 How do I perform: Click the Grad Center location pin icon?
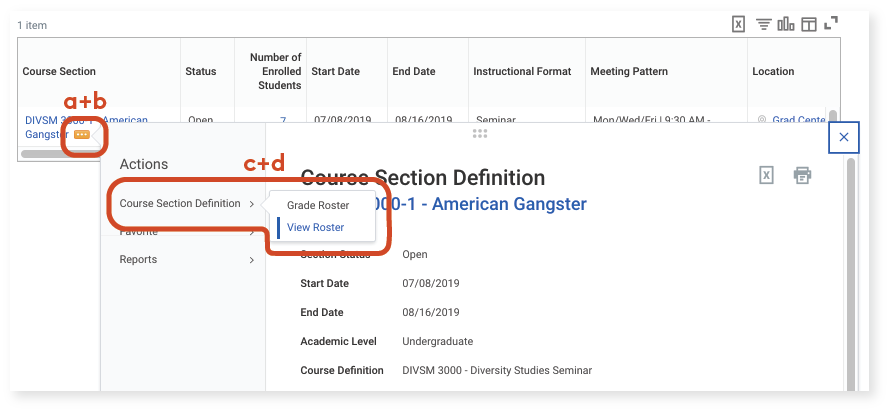[762, 120]
